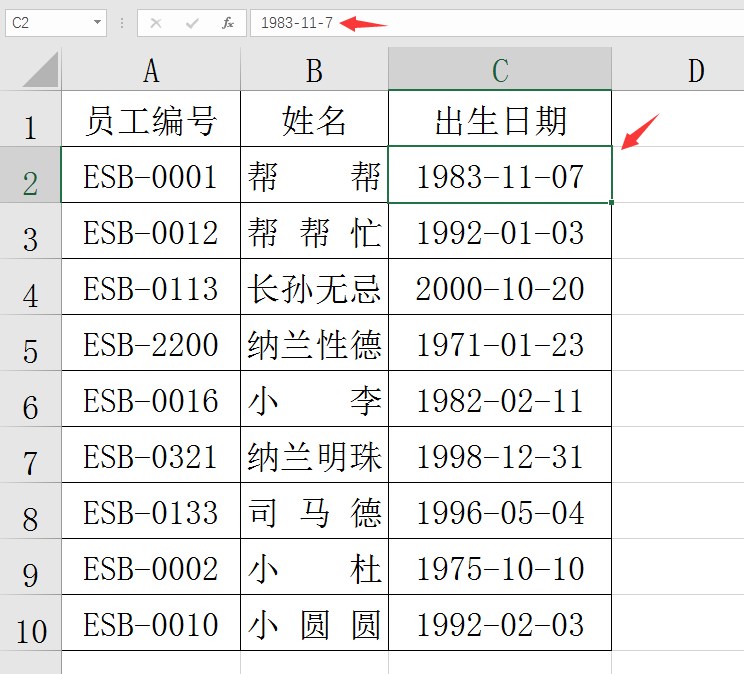Expand the Name Box dropdown arrow
744x674 pixels.
point(96,23)
